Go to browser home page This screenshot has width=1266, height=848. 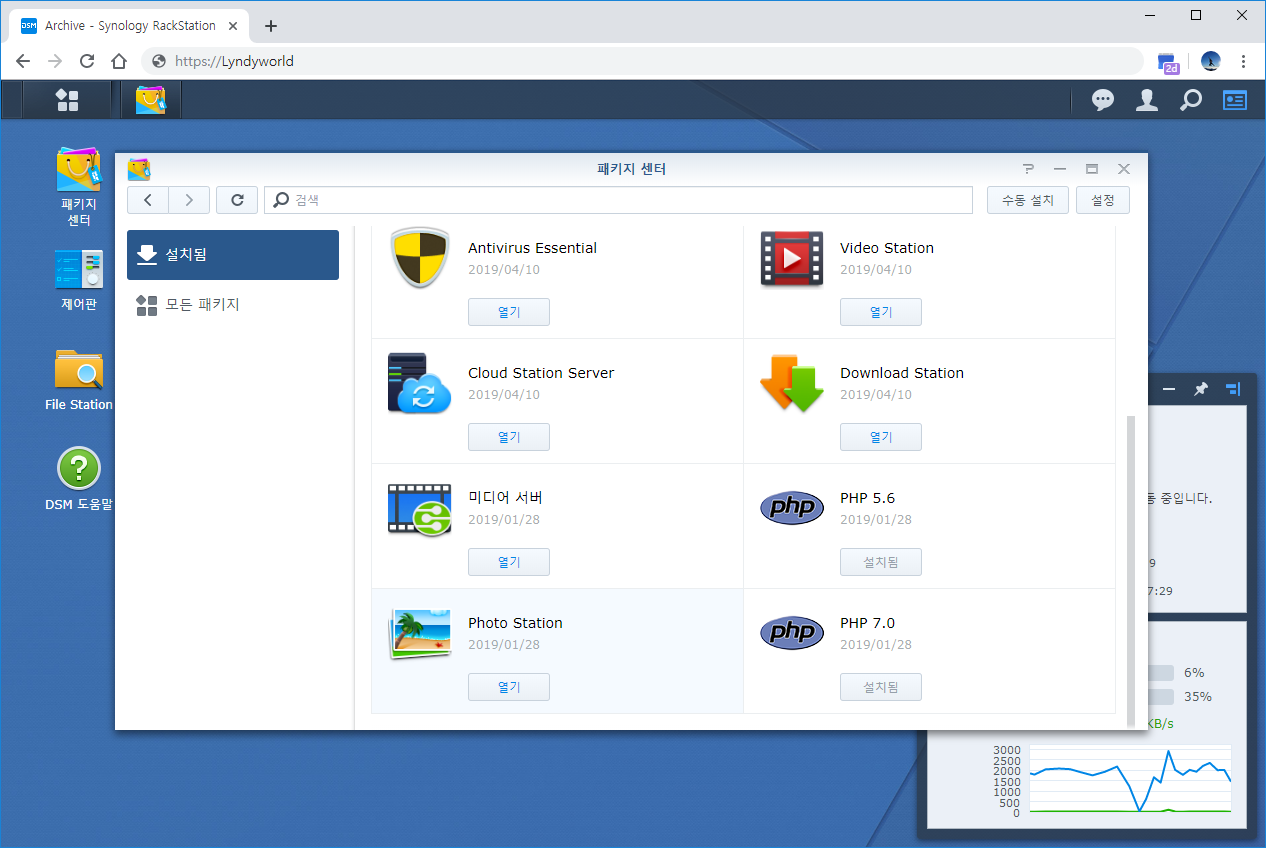click(x=119, y=61)
